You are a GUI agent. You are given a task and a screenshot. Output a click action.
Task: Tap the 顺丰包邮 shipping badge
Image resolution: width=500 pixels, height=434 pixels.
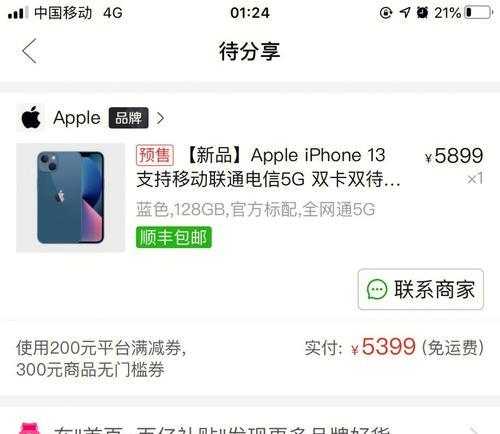pyautogui.click(x=174, y=237)
